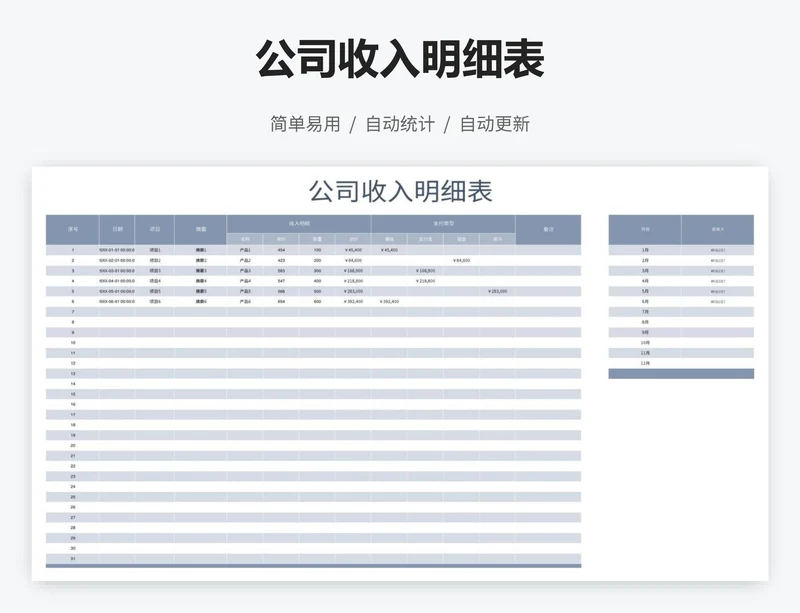Select the 序号 column header
The image size is (800, 613).
click(72, 230)
